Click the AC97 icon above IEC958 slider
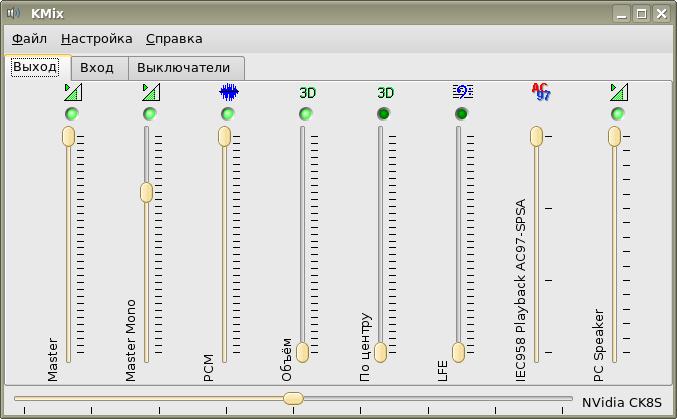 click(x=541, y=92)
